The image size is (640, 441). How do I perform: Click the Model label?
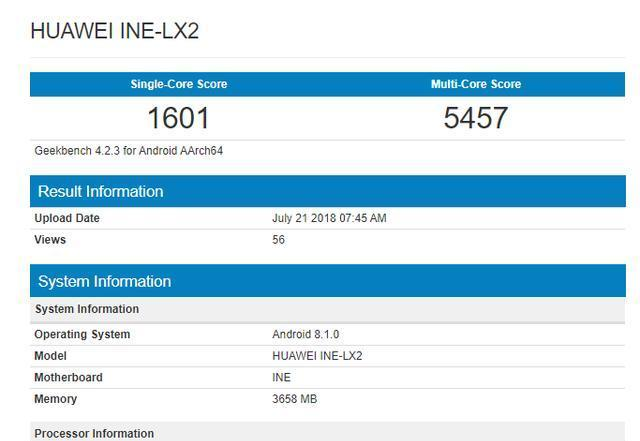[50, 356]
